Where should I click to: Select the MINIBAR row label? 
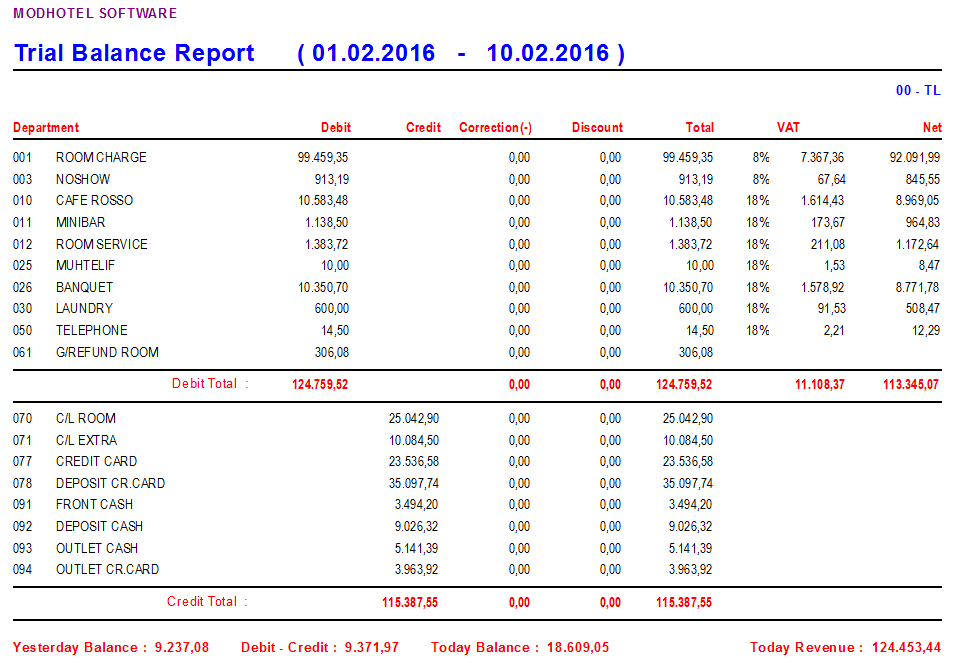(80, 223)
